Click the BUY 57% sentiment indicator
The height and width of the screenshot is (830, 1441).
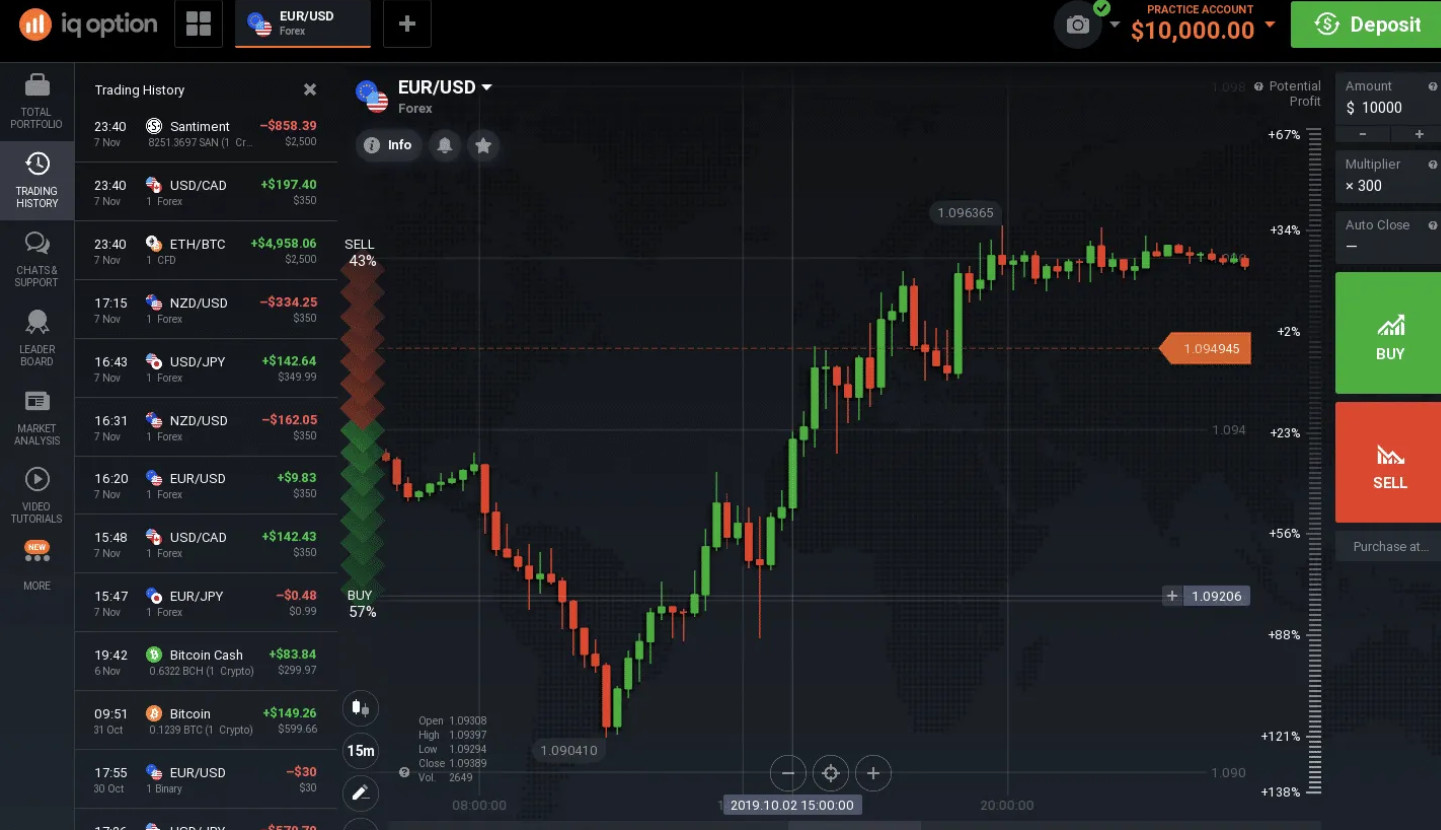[360, 604]
